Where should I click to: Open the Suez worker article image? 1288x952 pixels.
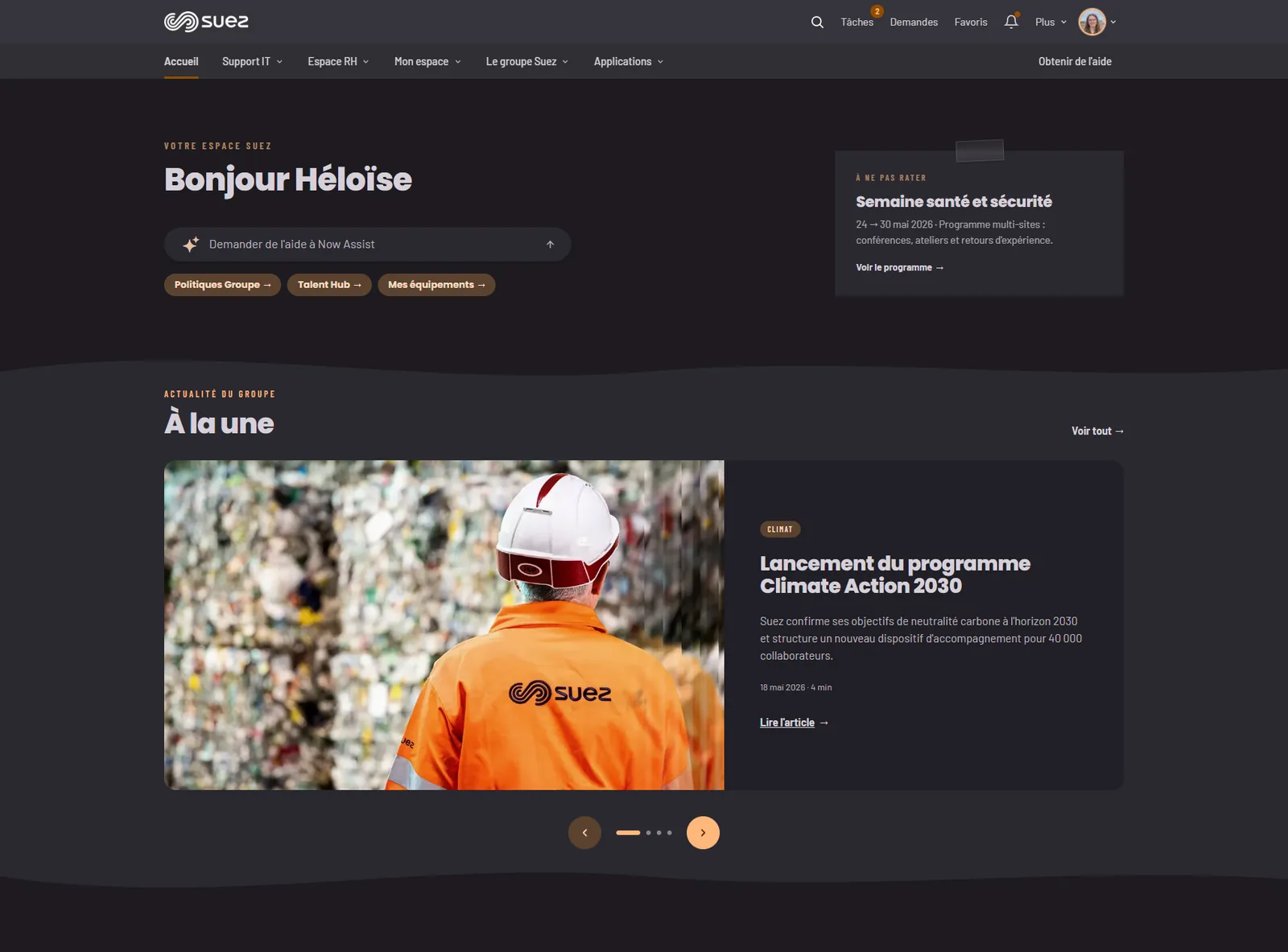[x=444, y=625]
